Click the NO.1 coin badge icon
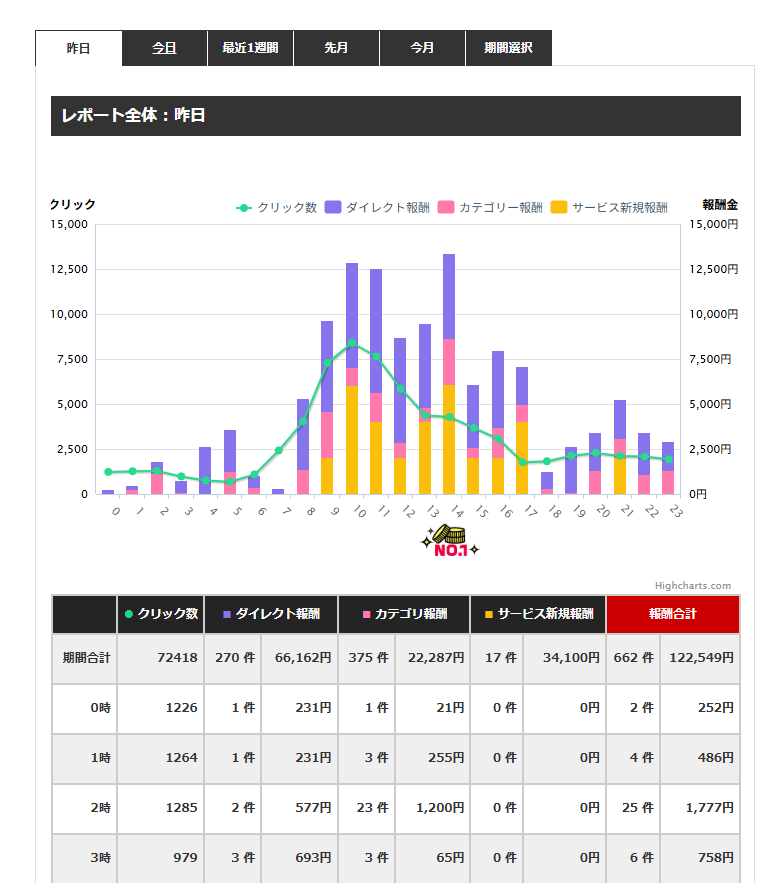The height and width of the screenshot is (883, 768). 450,541
